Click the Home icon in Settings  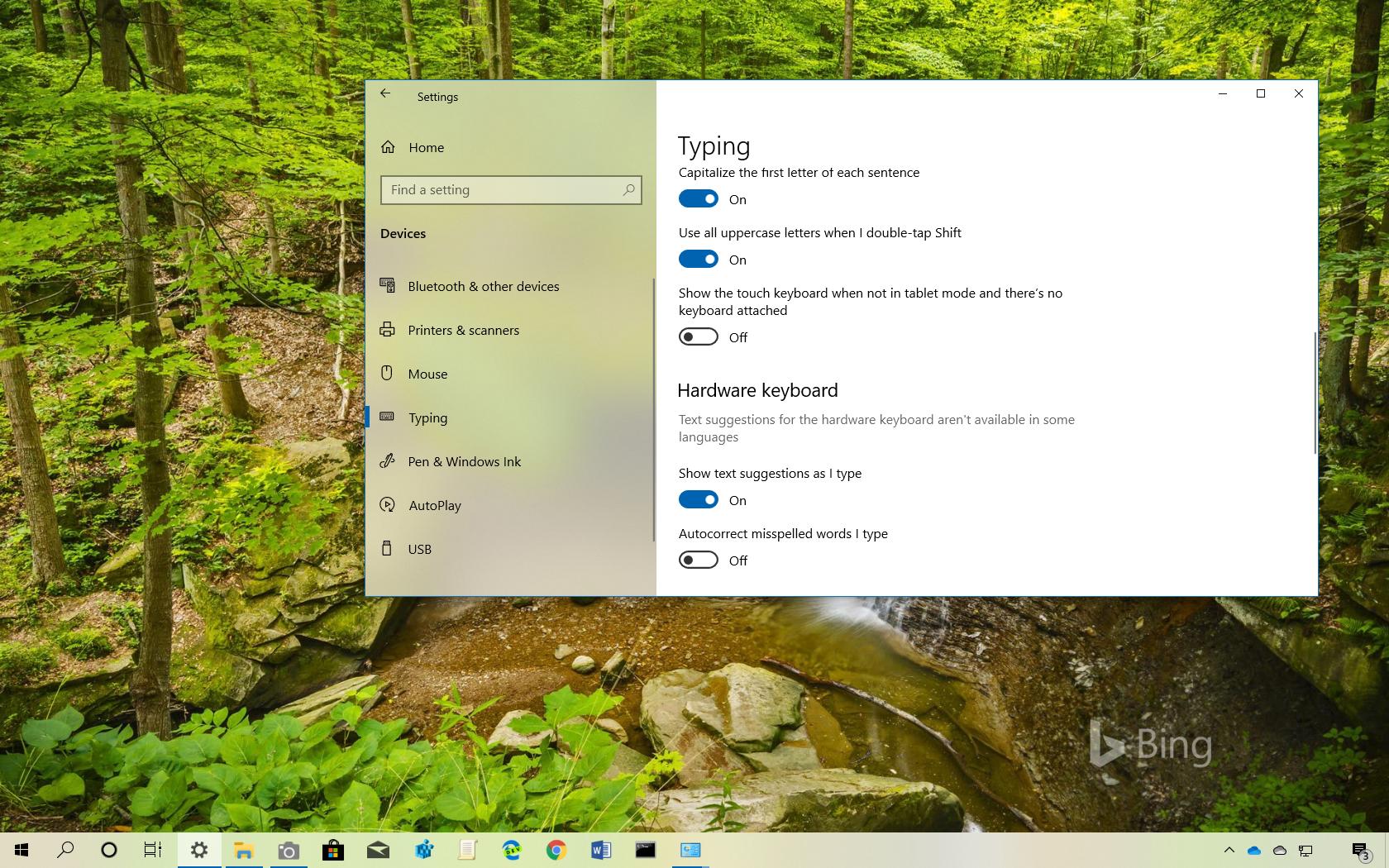tap(389, 147)
